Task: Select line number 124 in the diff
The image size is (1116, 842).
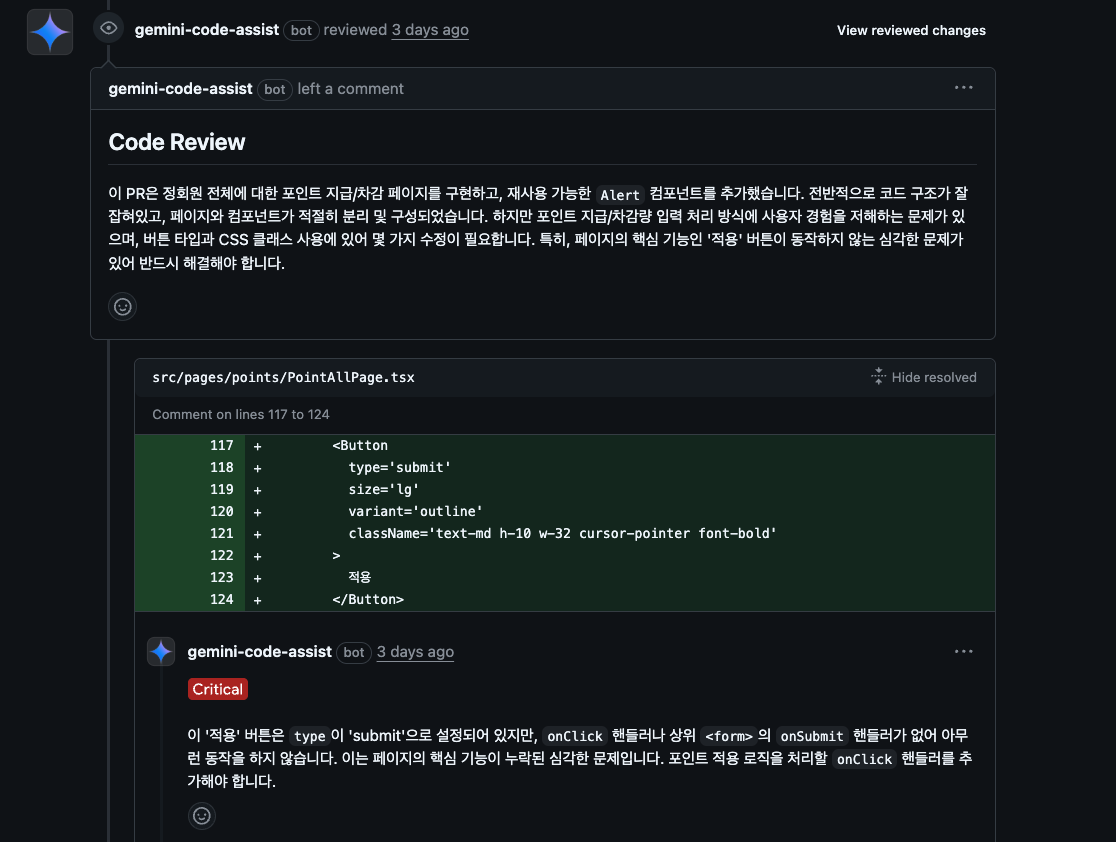Action: click(x=221, y=600)
